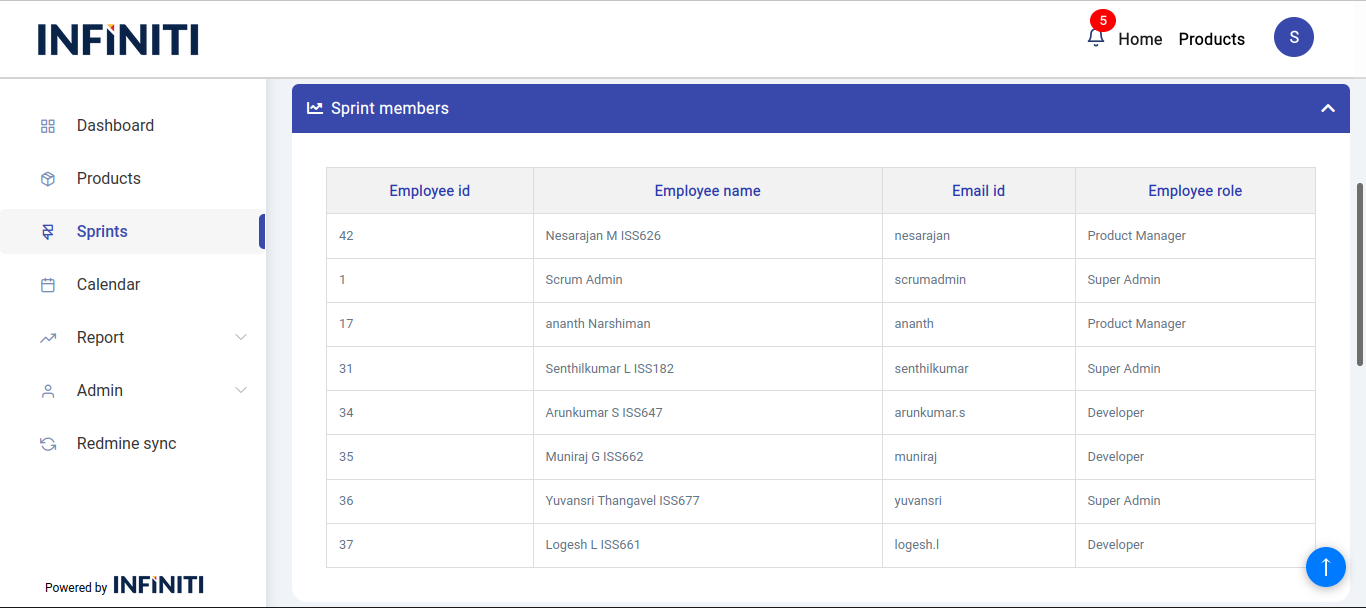Open the Dashboard grid icon
The image size is (1366, 608).
tap(48, 126)
